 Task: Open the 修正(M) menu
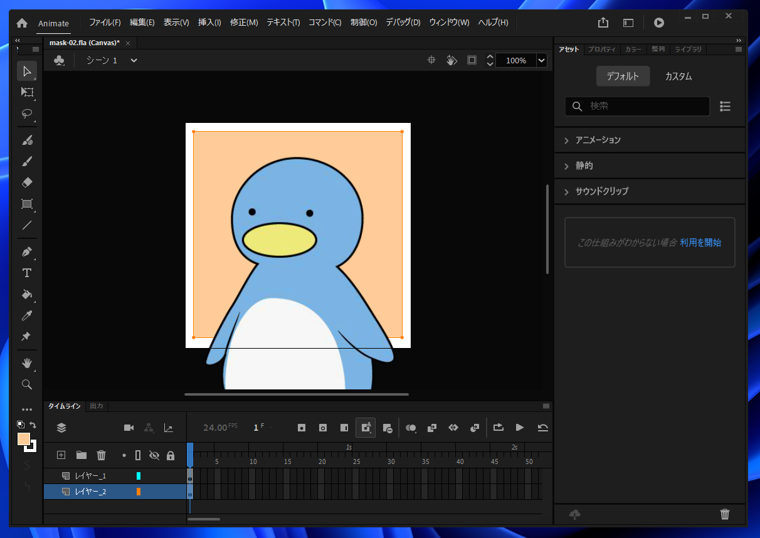[x=244, y=23]
